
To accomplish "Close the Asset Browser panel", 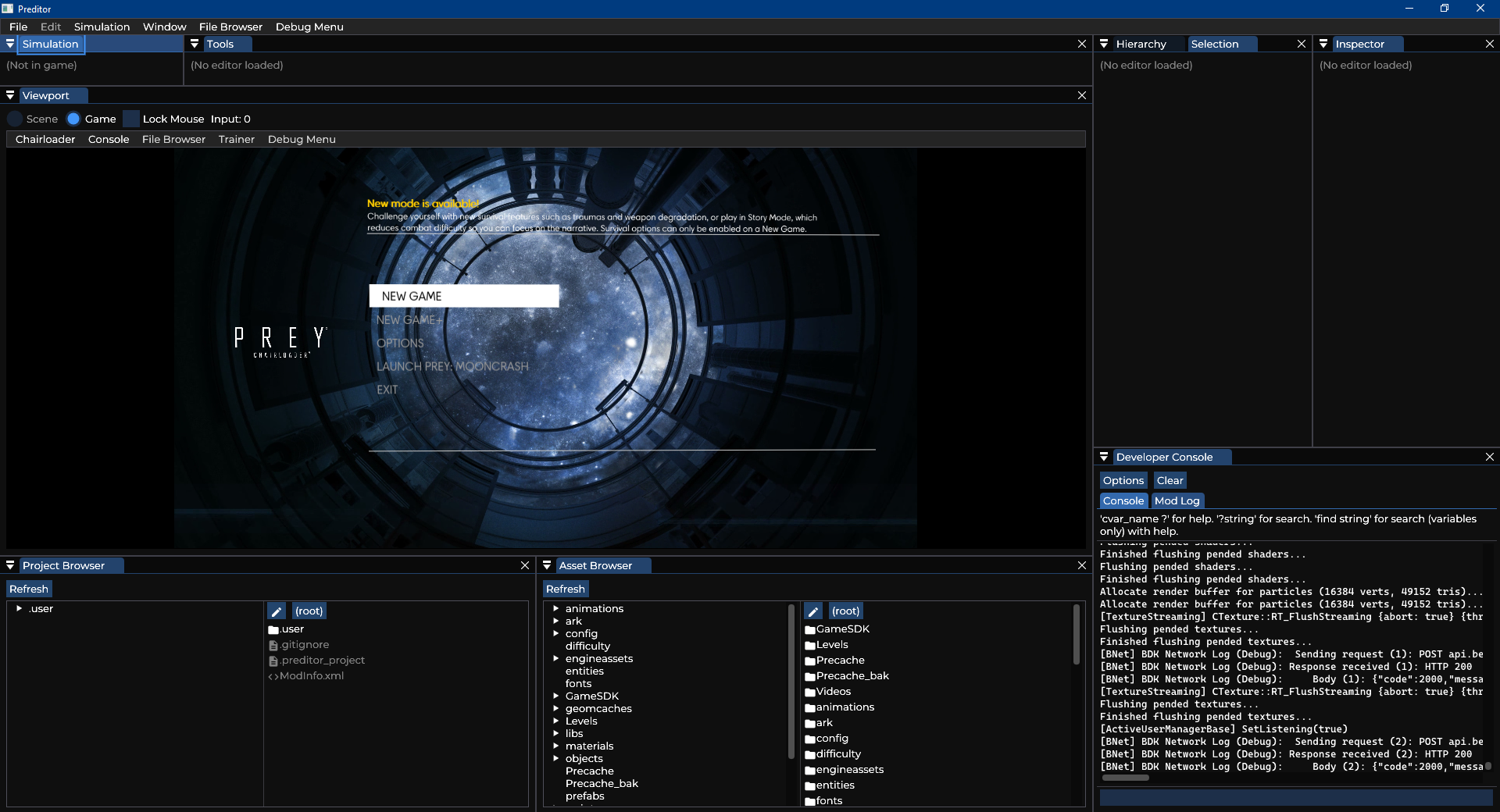I will (1082, 565).
